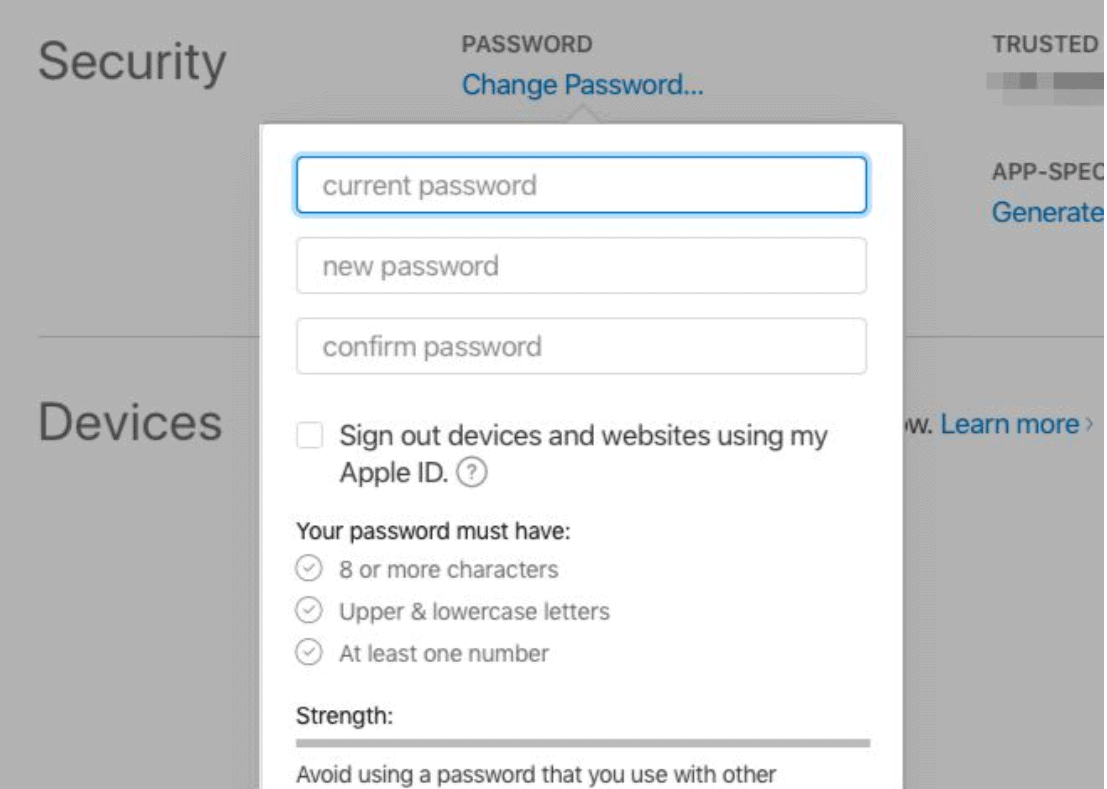The image size is (1107, 789).
Task: Click the Security section heading
Action: [132, 62]
